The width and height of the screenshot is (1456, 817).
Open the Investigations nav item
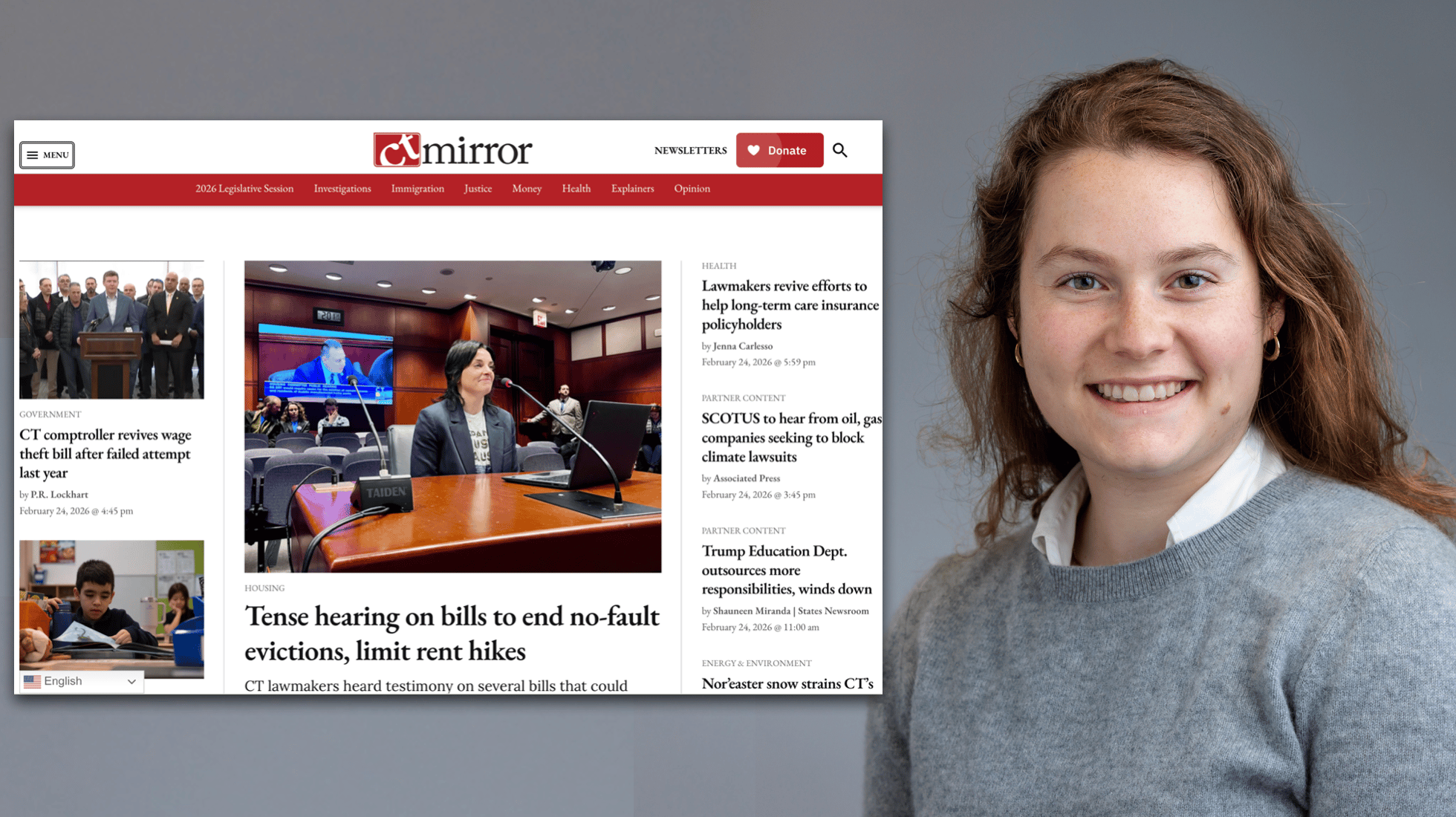click(342, 189)
